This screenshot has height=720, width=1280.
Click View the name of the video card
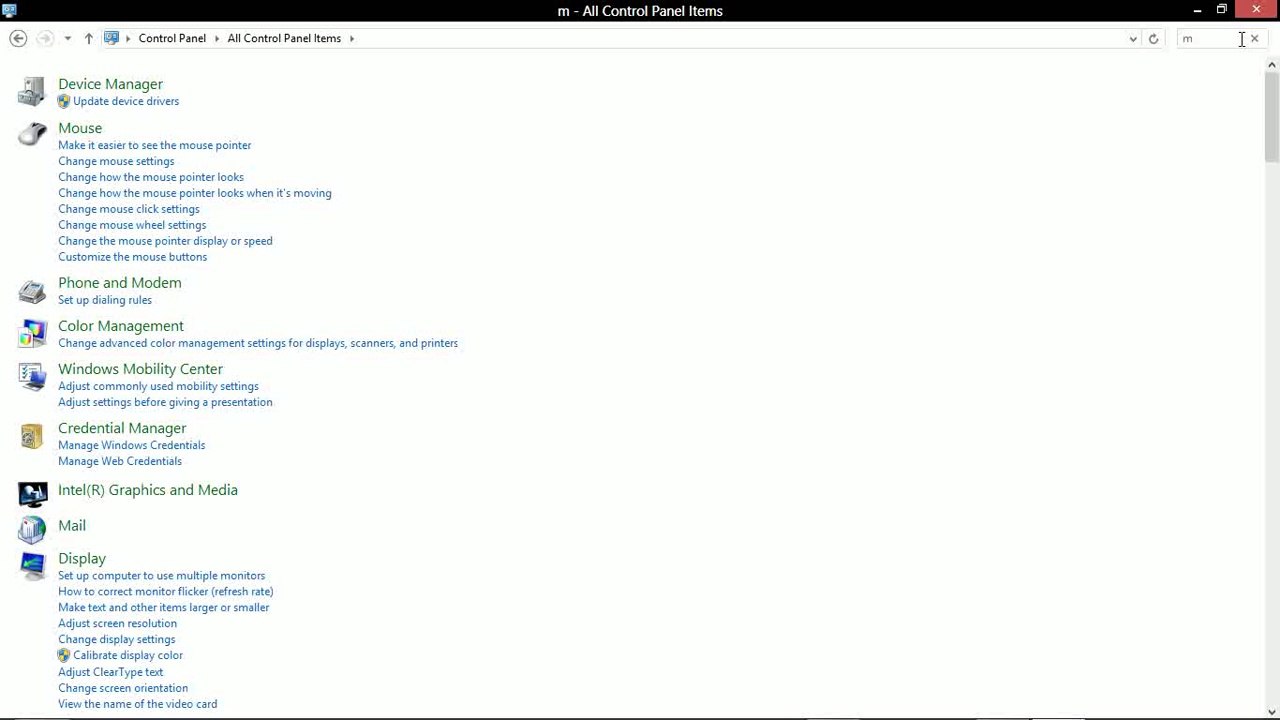[x=138, y=704]
